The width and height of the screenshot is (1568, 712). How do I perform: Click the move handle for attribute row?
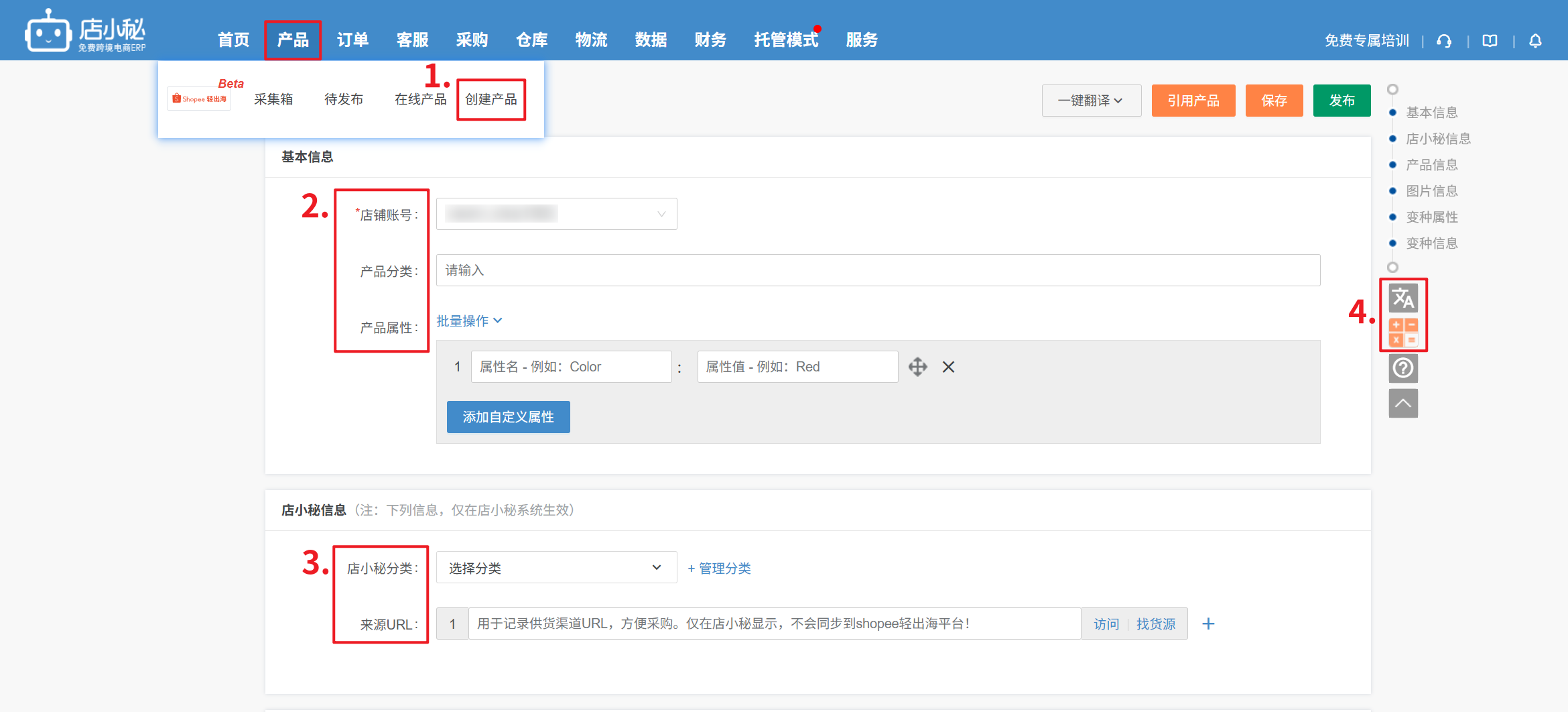(x=917, y=367)
